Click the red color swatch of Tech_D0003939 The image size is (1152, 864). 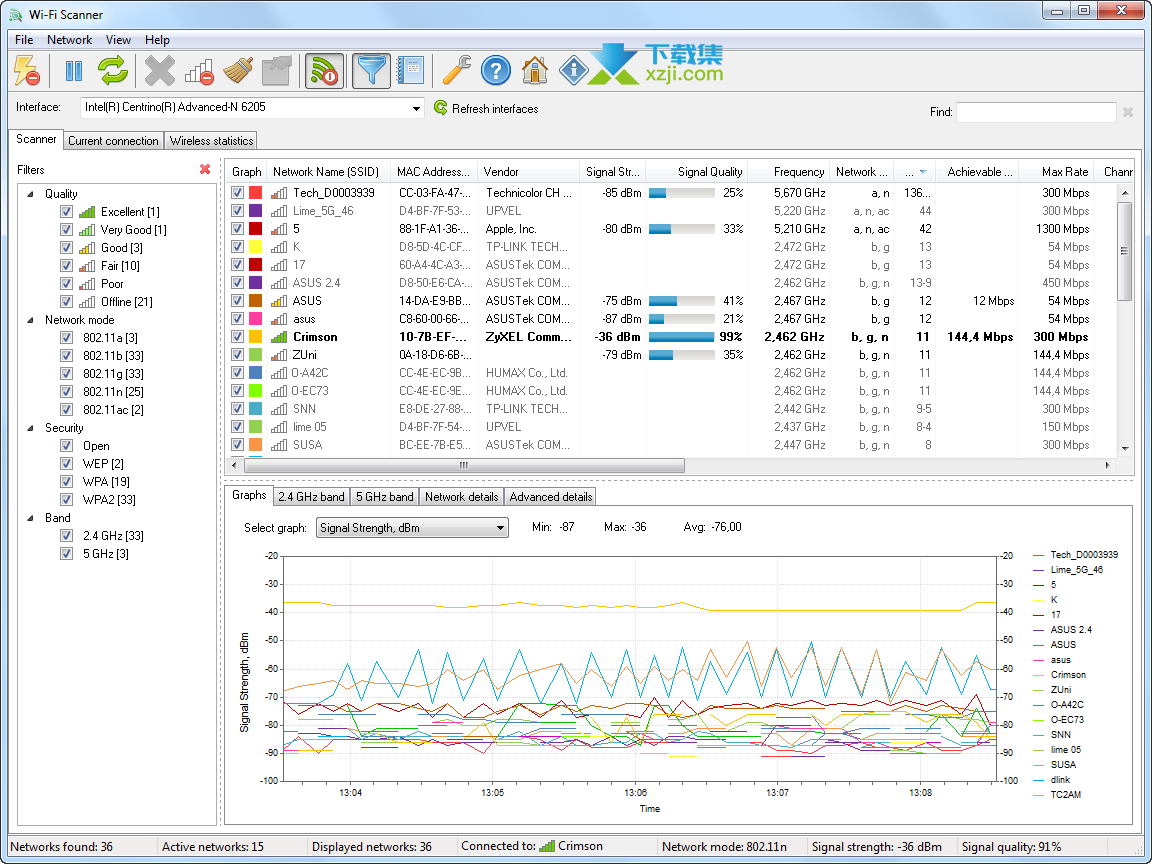(x=256, y=193)
